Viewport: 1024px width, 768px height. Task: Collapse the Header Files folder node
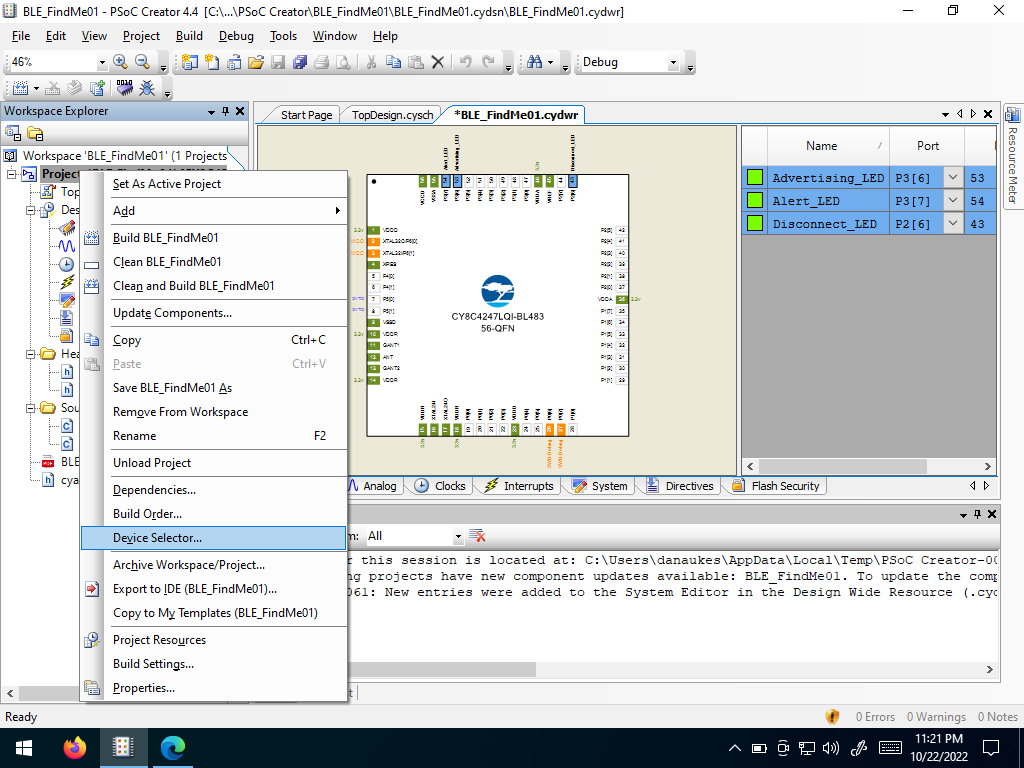(31, 354)
